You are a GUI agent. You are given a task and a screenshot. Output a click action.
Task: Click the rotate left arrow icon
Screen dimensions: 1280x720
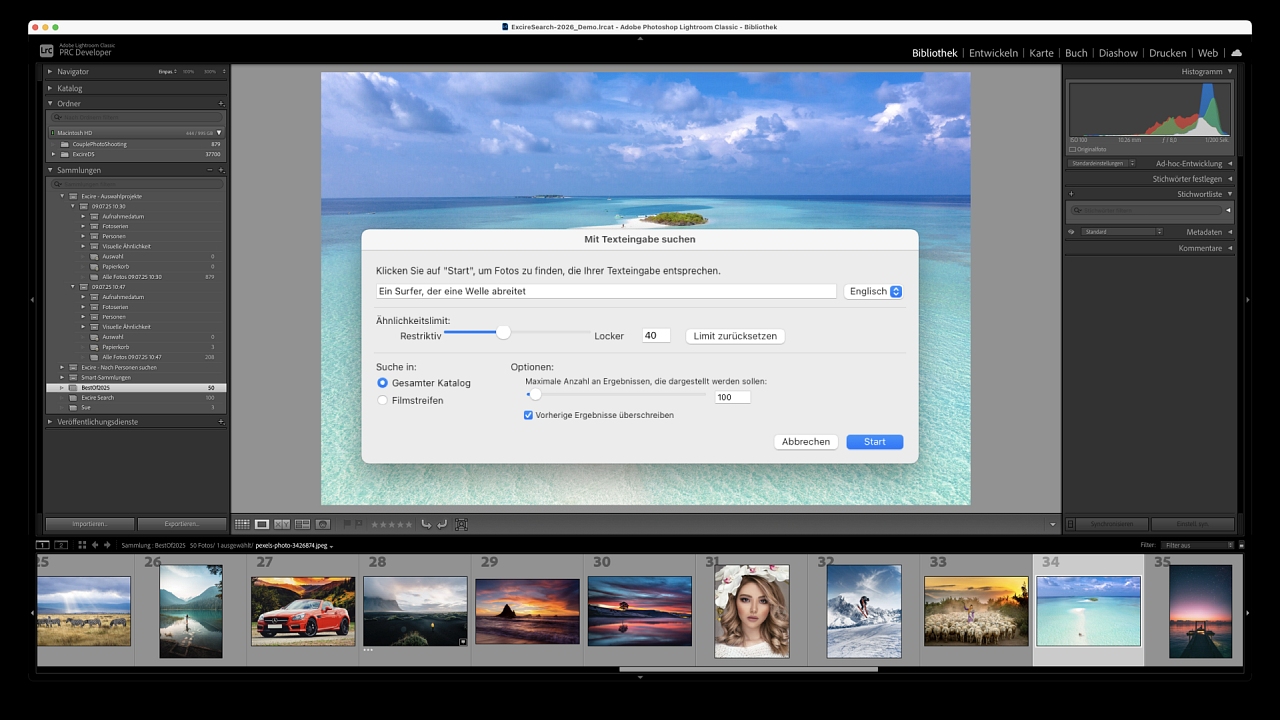click(x=426, y=524)
